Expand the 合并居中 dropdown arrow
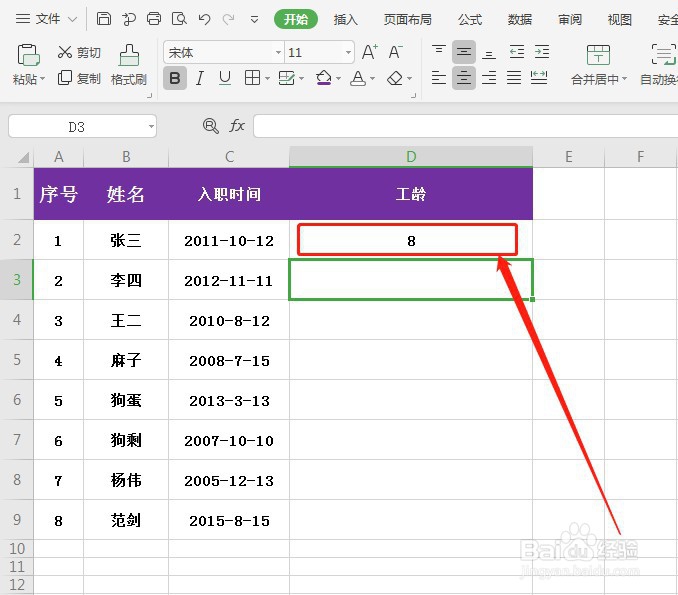Viewport: 678px width, 595px height. click(x=624, y=79)
